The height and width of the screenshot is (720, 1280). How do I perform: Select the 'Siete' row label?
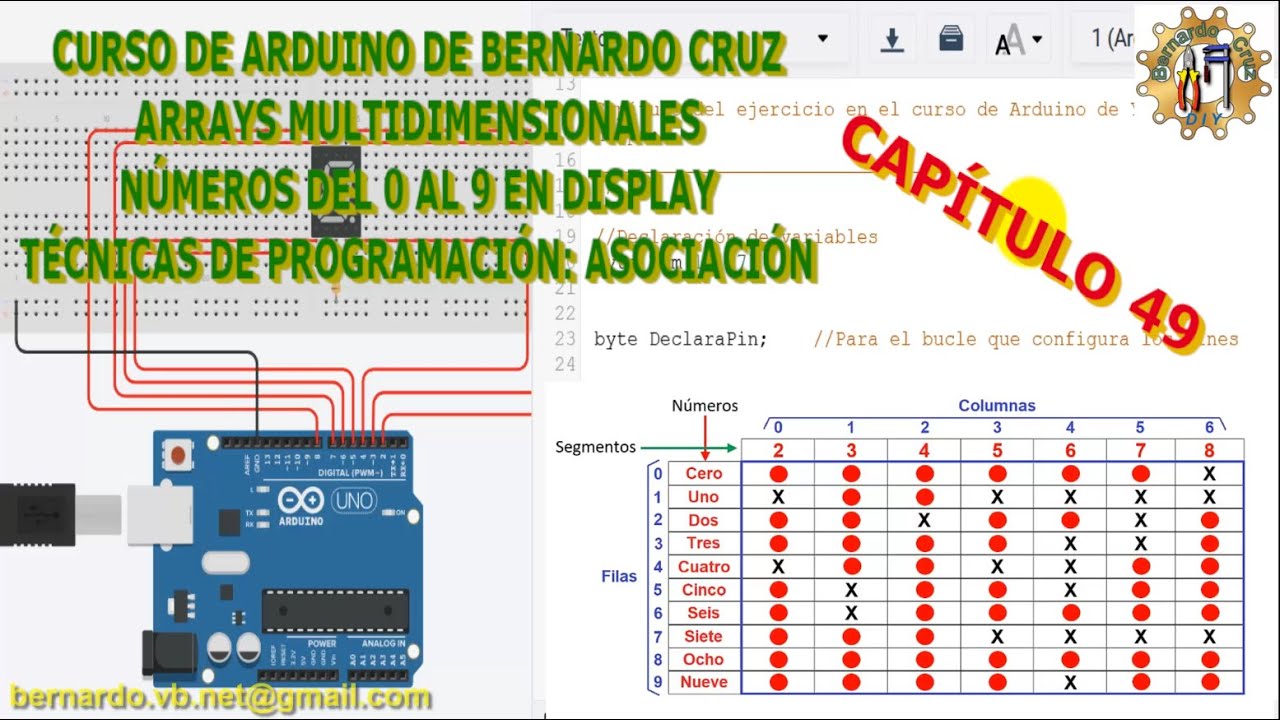(x=704, y=636)
